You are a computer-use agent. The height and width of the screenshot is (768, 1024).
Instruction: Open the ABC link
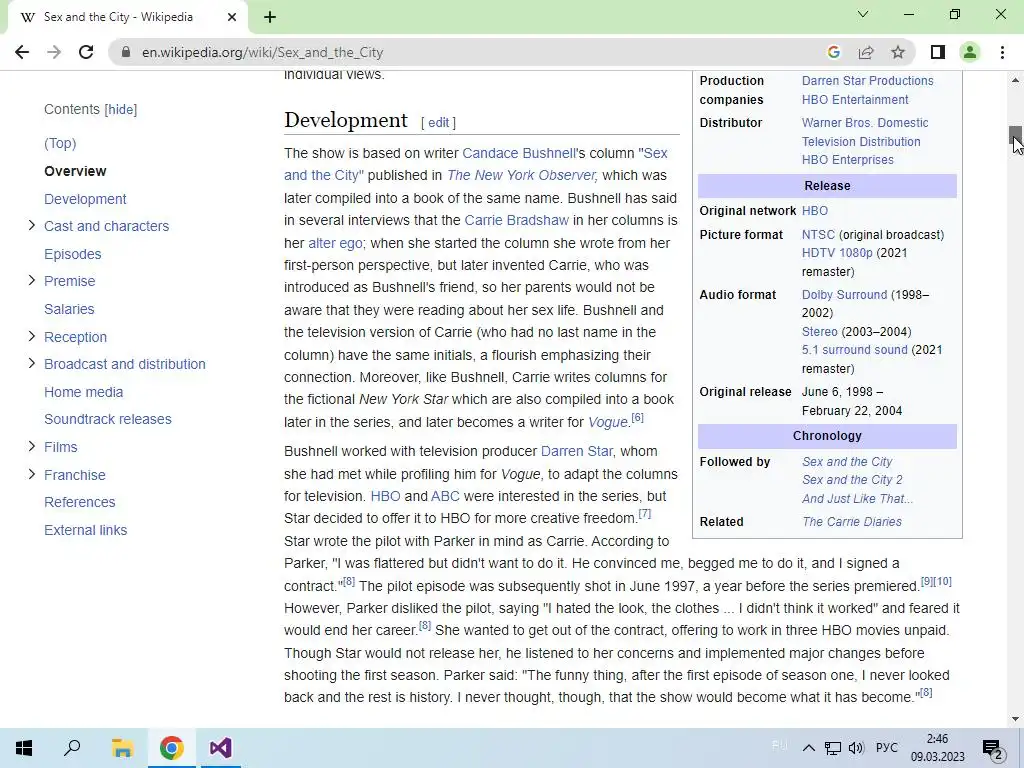coord(445,496)
